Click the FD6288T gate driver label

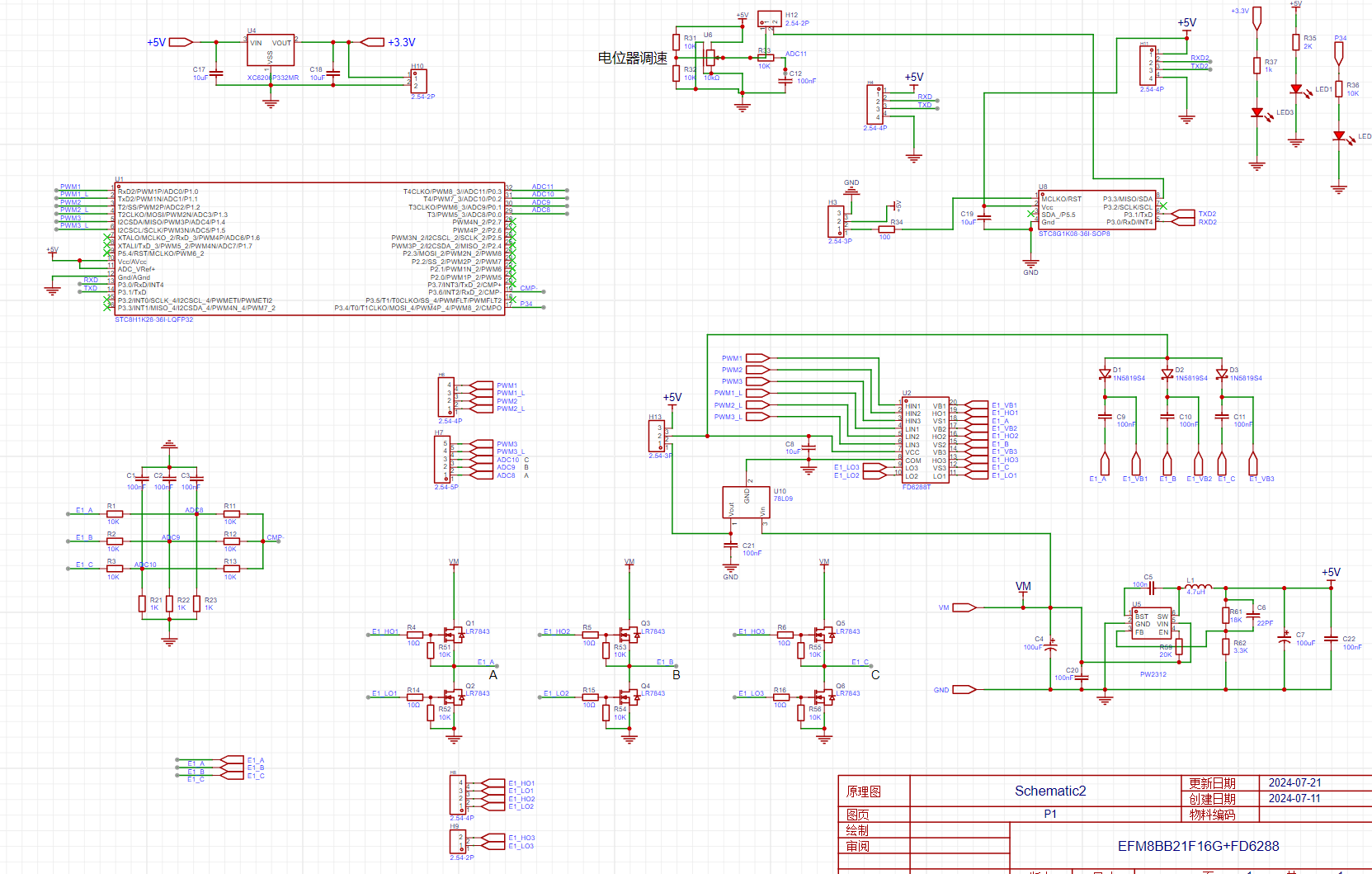916,487
